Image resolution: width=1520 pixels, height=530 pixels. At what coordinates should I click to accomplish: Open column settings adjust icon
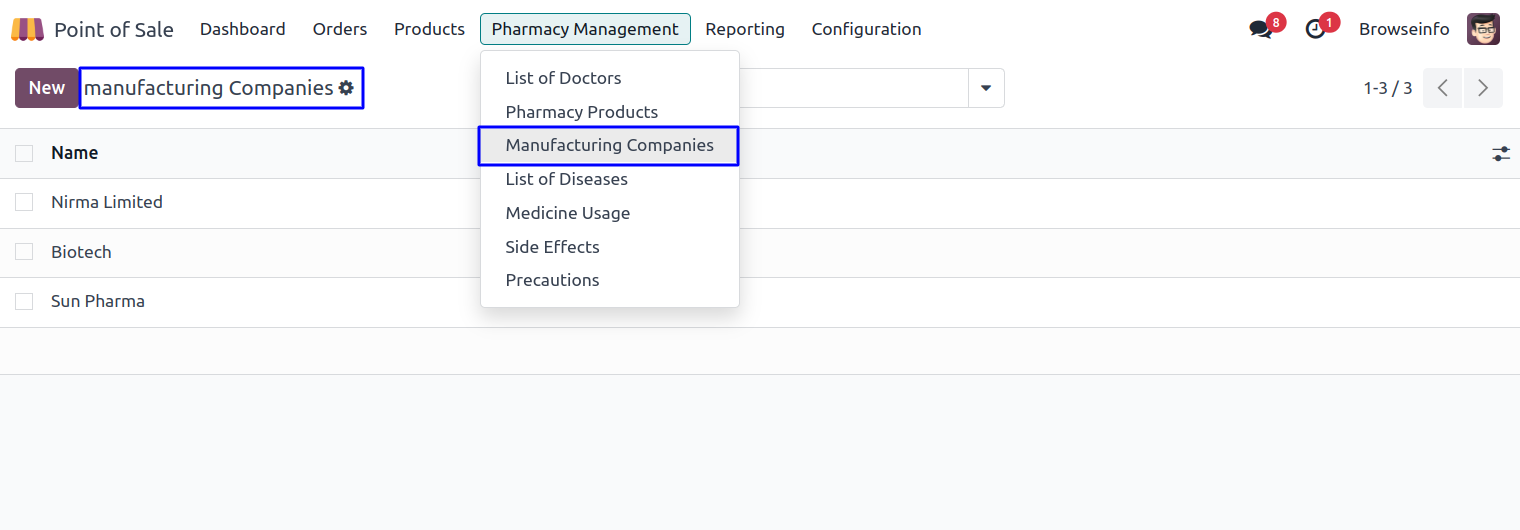[x=1501, y=153]
